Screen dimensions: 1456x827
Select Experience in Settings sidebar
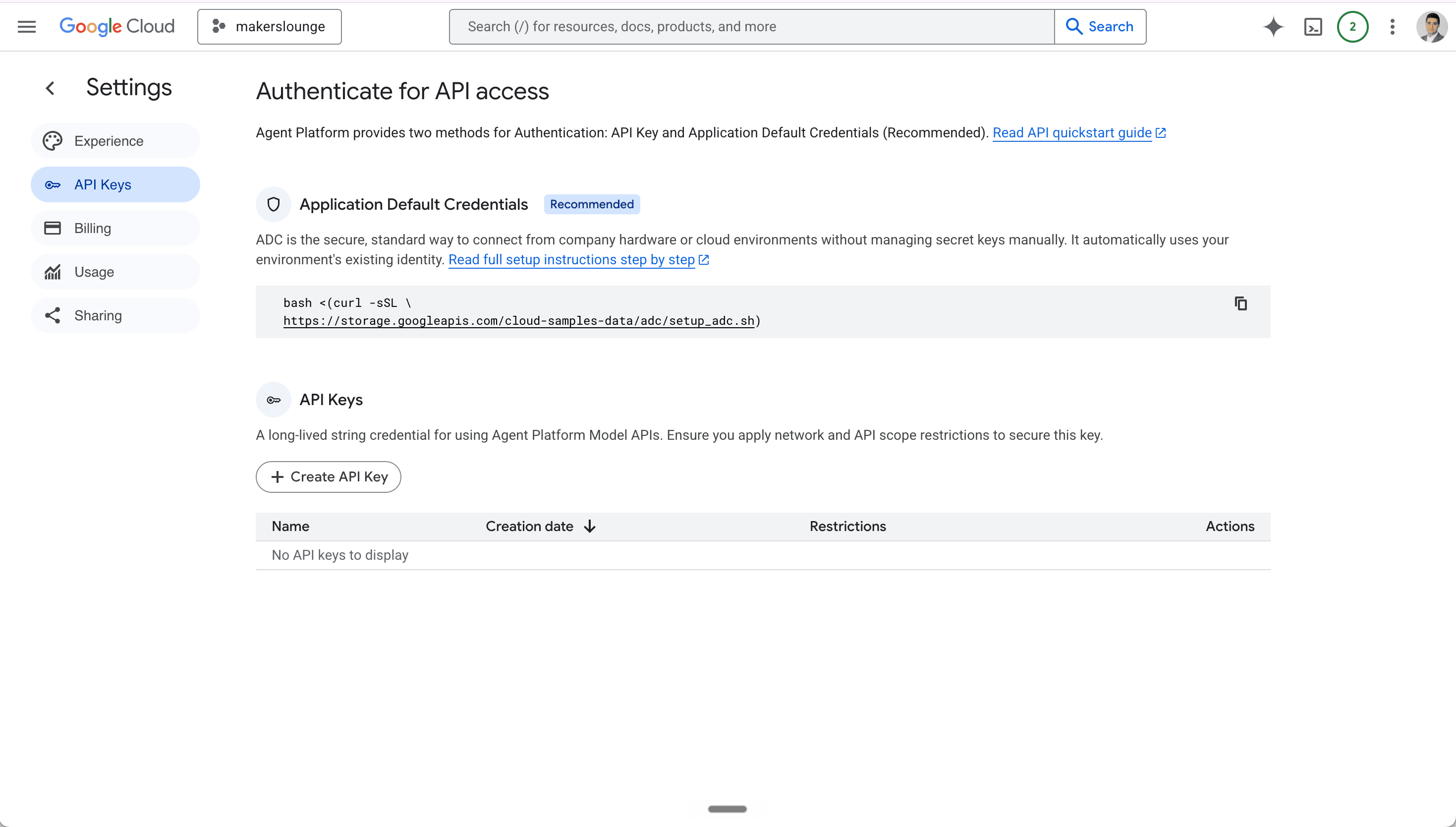pyautogui.click(x=115, y=141)
